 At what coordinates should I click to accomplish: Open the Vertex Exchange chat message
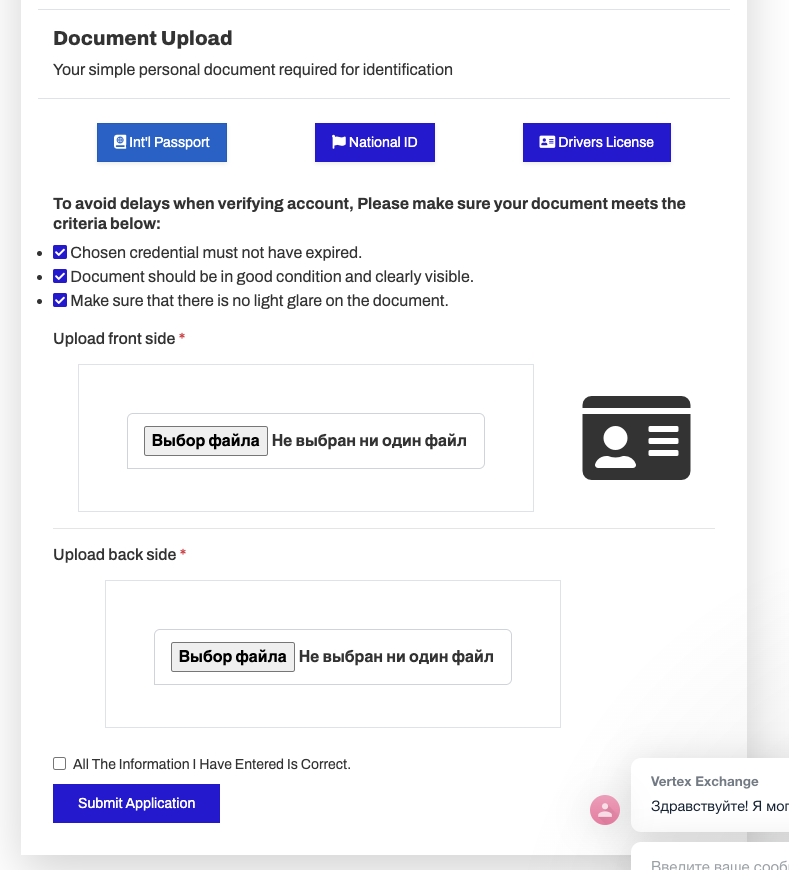[x=710, y=795]
